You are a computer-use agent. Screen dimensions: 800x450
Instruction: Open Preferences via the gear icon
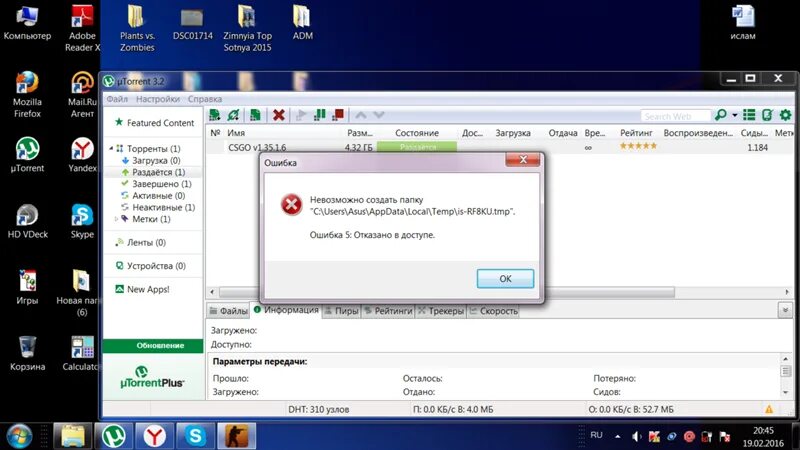(x=785, y=115)
